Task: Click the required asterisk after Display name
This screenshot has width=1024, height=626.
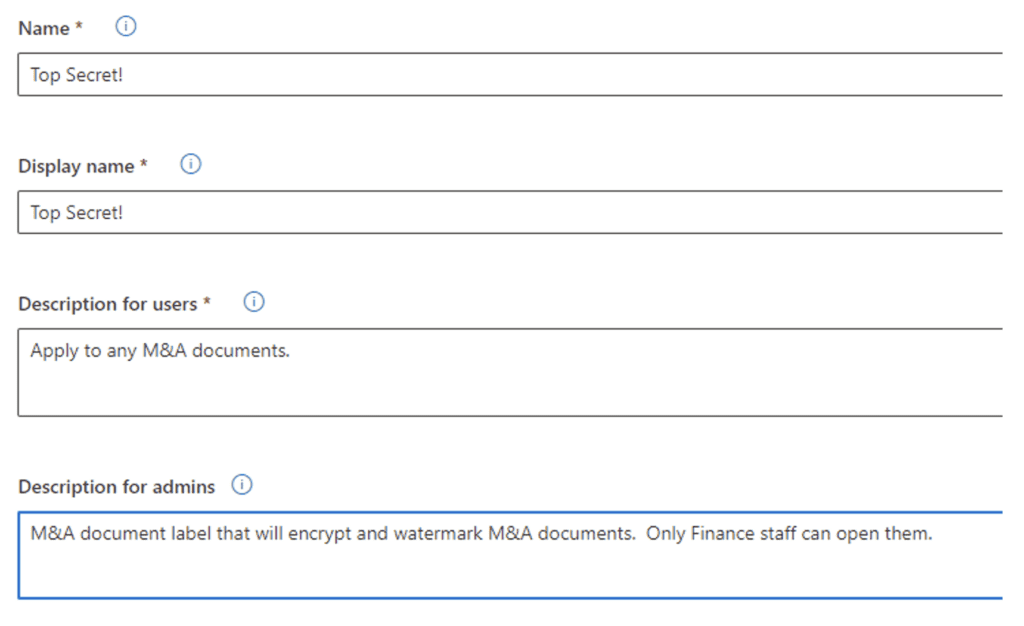Action: (144, 164)
